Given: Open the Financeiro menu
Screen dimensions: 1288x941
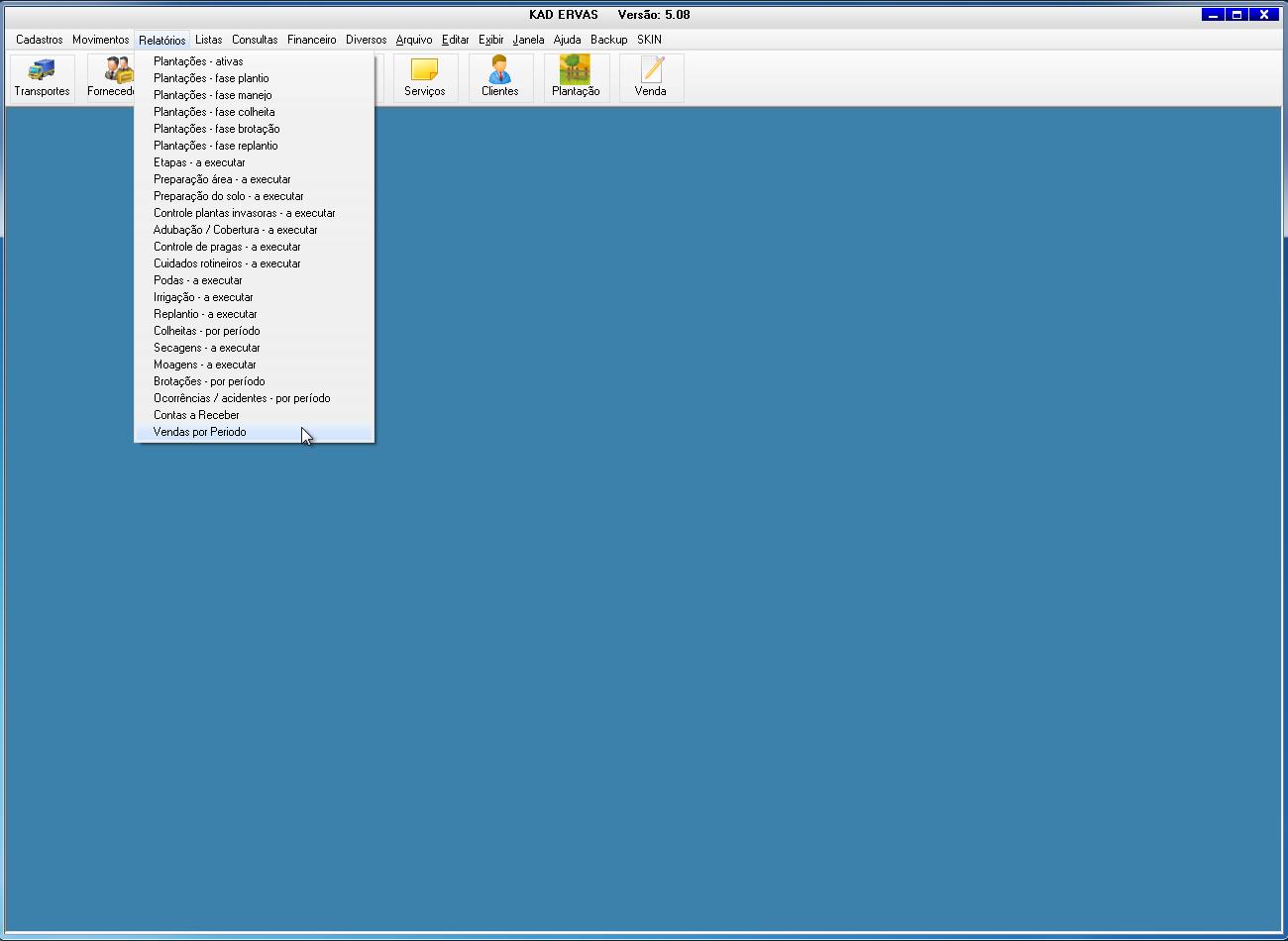Looking at the screenshot, I should (312, 40).
